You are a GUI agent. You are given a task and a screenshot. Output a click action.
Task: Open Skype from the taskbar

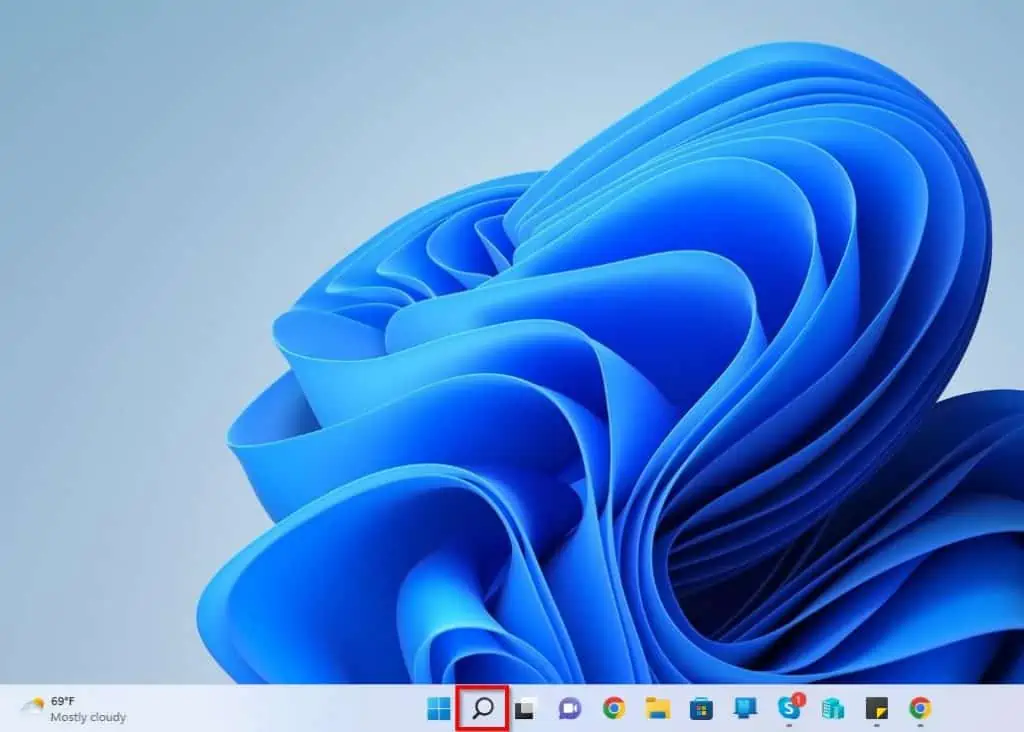tap(789, 710)
